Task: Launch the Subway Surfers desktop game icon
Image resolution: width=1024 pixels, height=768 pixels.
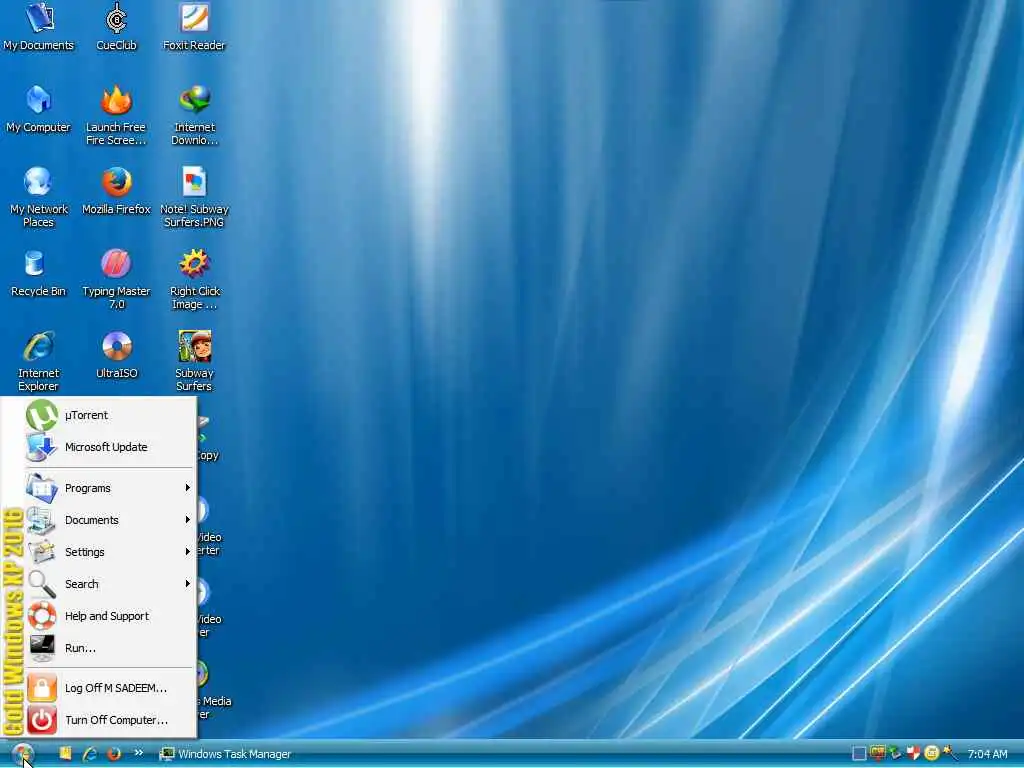Action: 194,362
